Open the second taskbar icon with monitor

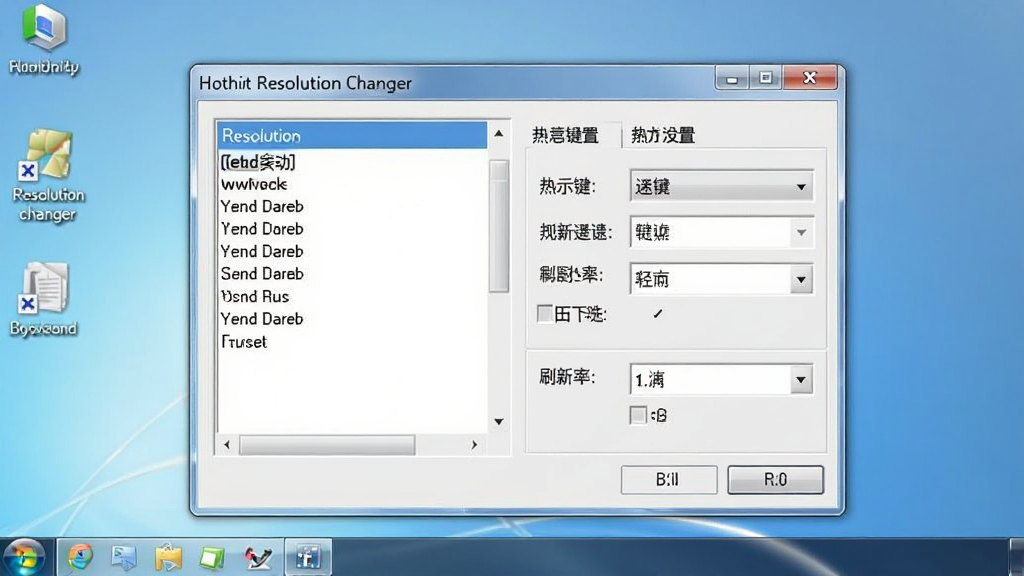point(123,557)
